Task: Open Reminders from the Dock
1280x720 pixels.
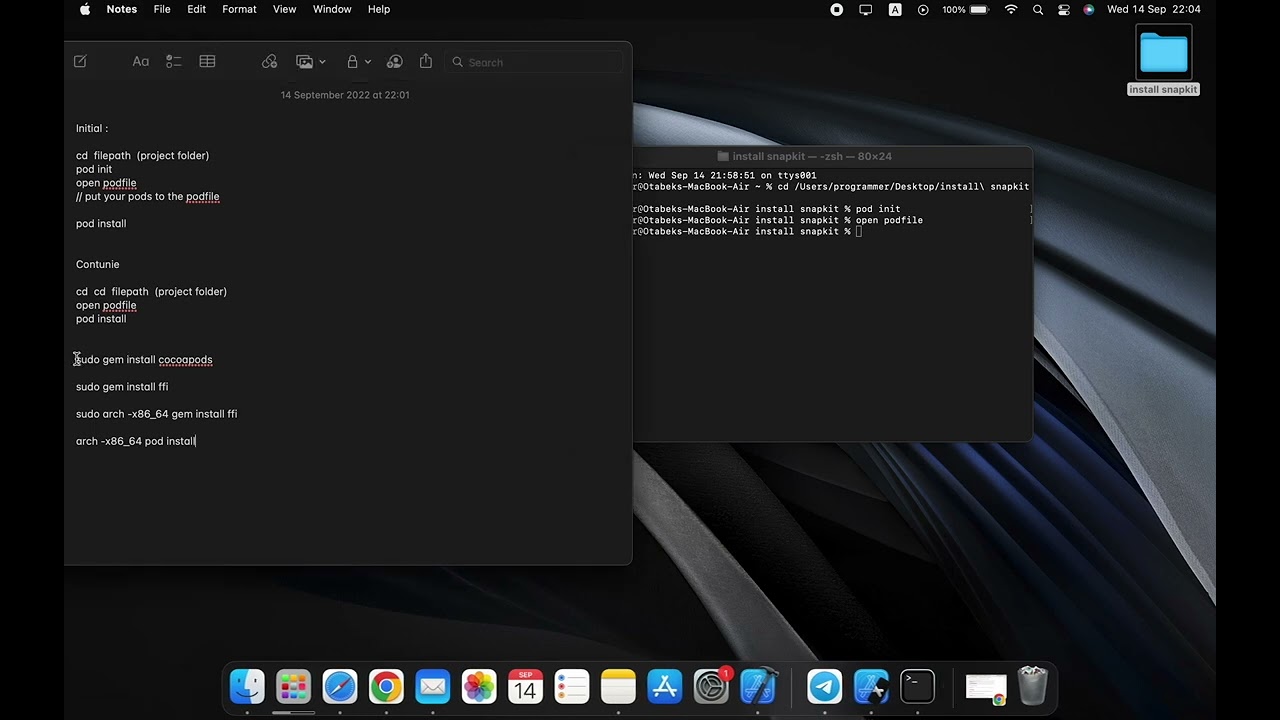Action: 572,686
